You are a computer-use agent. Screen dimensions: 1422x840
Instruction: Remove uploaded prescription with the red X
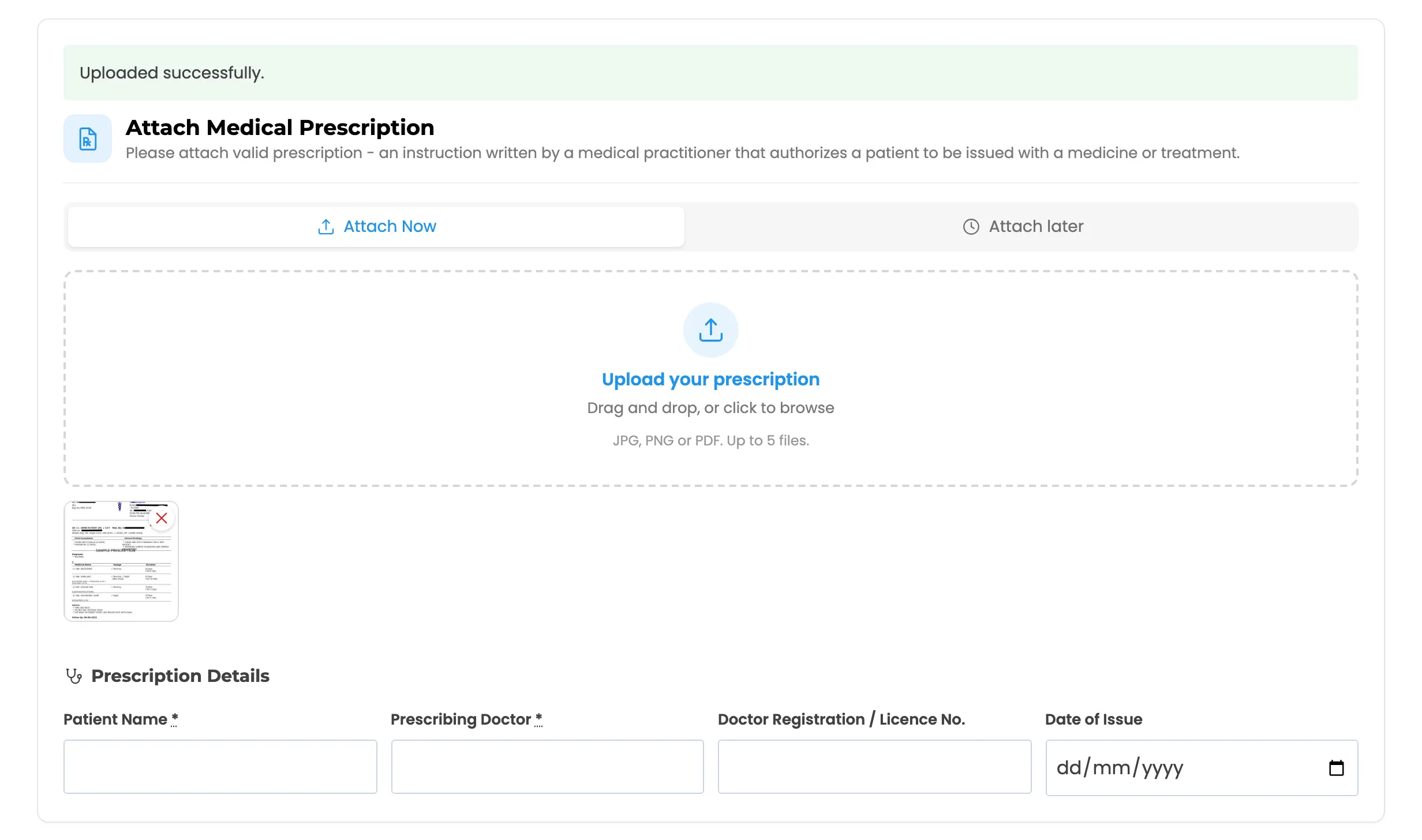tap(162, 518)
